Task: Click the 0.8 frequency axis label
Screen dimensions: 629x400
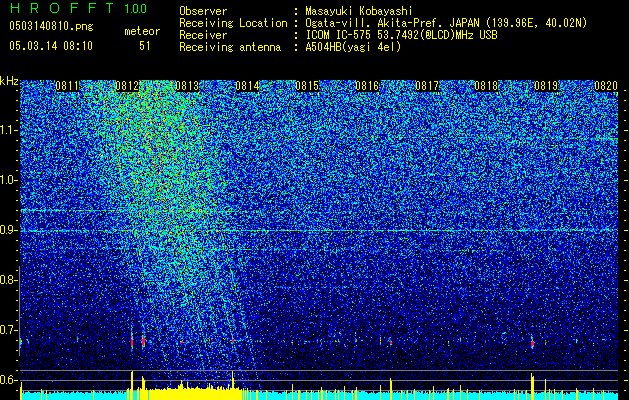Action: pyautogui.click(x=9, y=280)
